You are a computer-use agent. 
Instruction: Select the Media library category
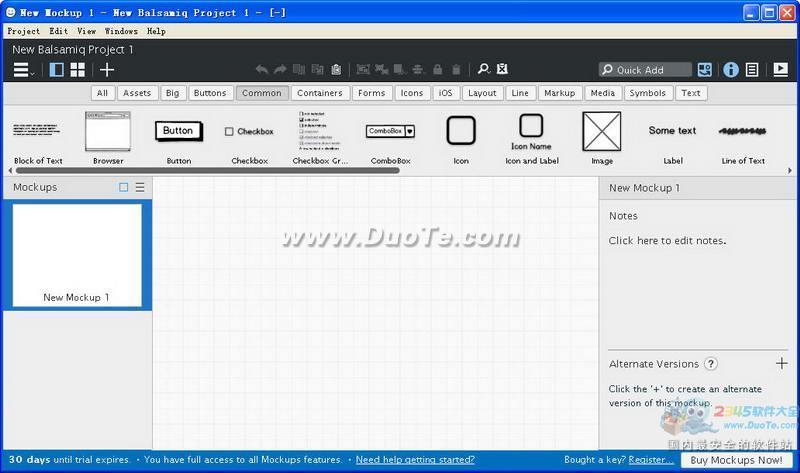click(603, 93)
